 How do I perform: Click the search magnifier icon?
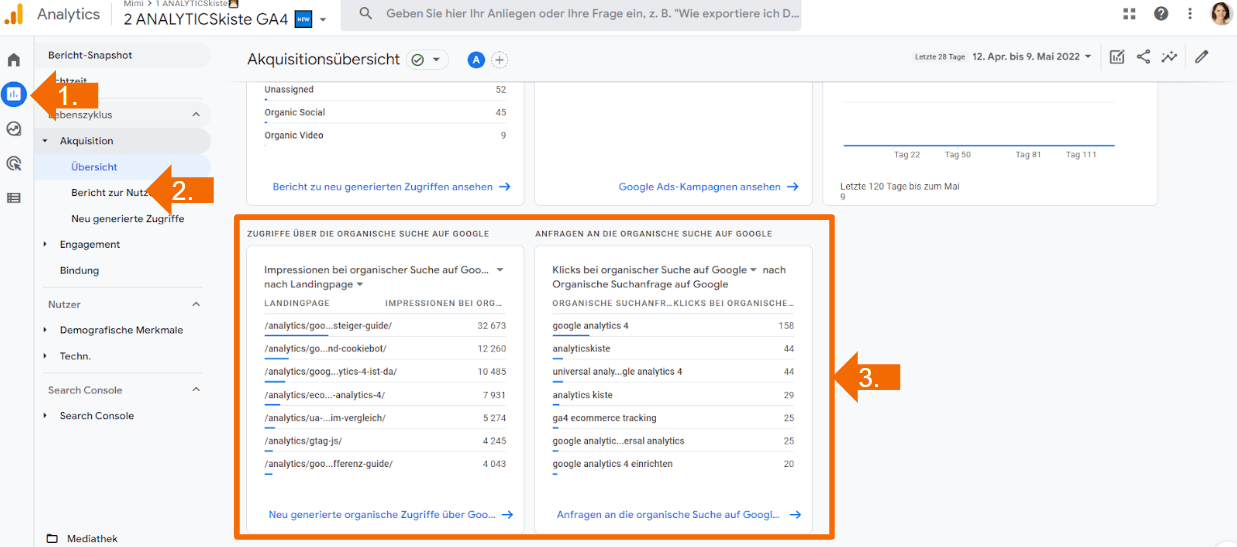[x=366, y=14]
